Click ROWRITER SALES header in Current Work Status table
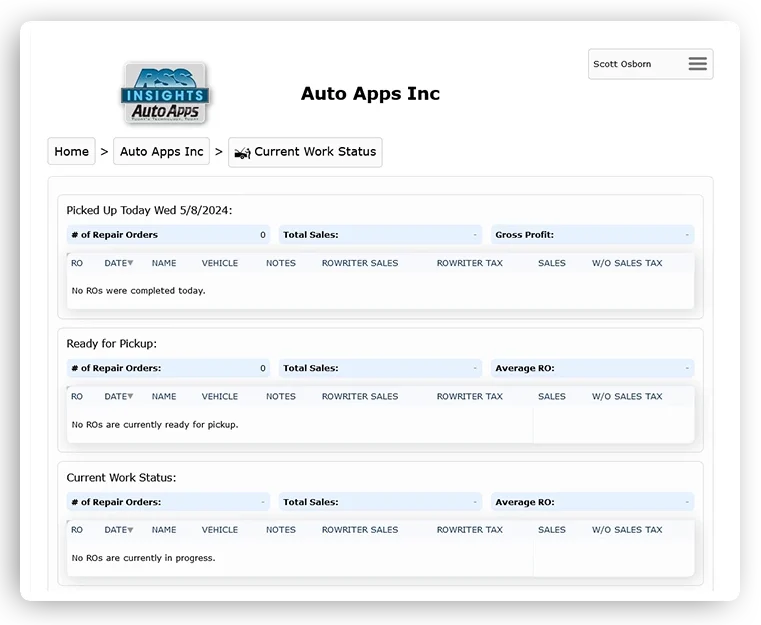This screenshot has height=625, width=761. coord(360,530)
